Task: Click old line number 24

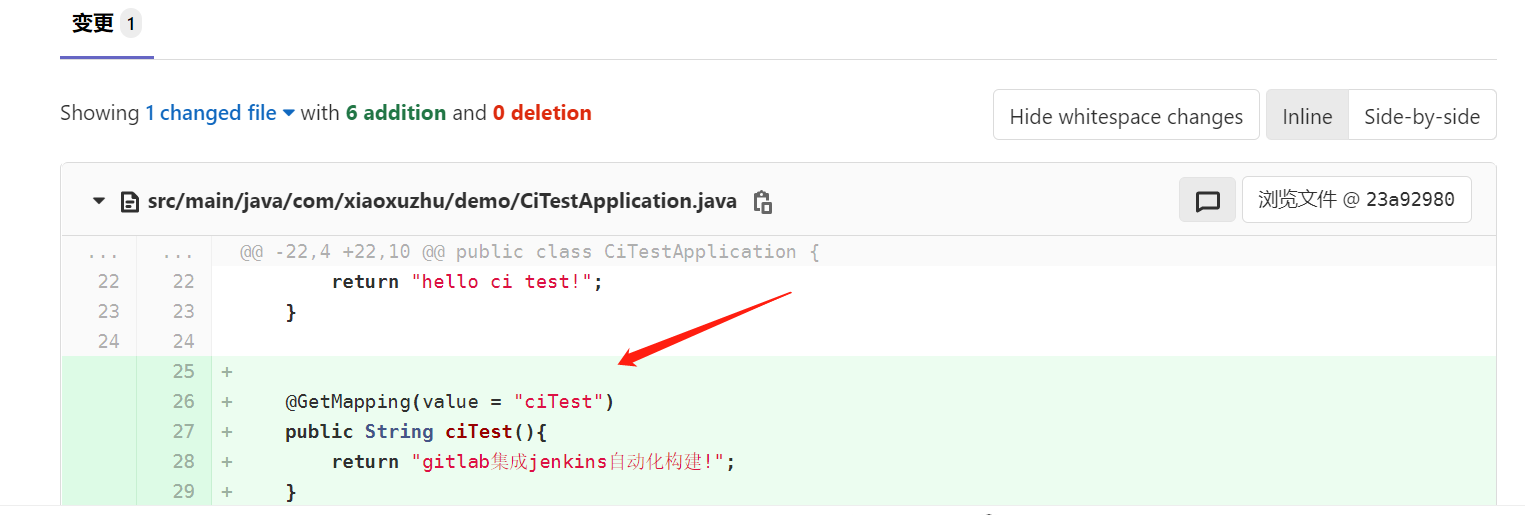Action: [108, 342]
